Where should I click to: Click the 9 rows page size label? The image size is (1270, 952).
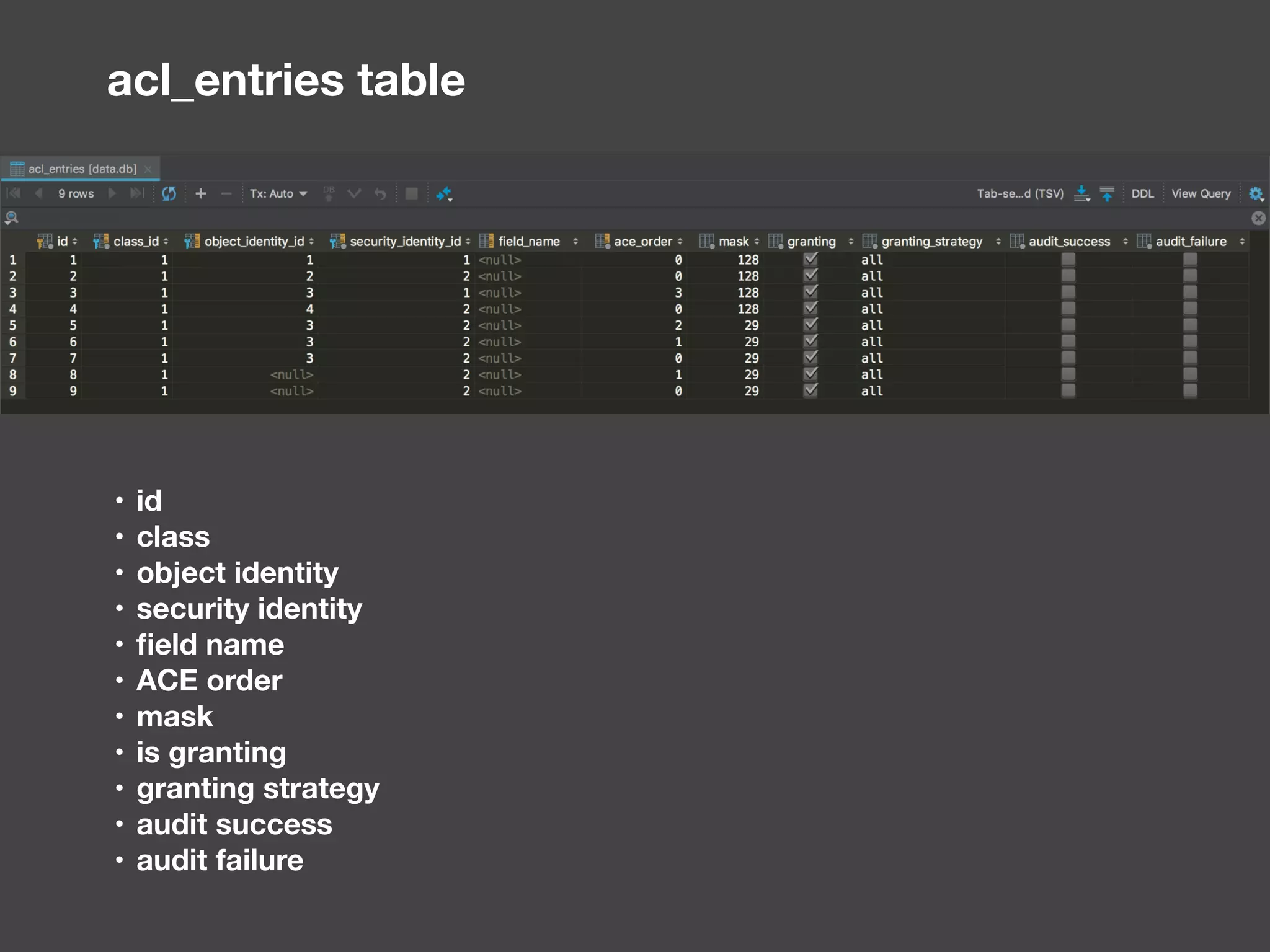pyautogui.click(x=76, y=194)
